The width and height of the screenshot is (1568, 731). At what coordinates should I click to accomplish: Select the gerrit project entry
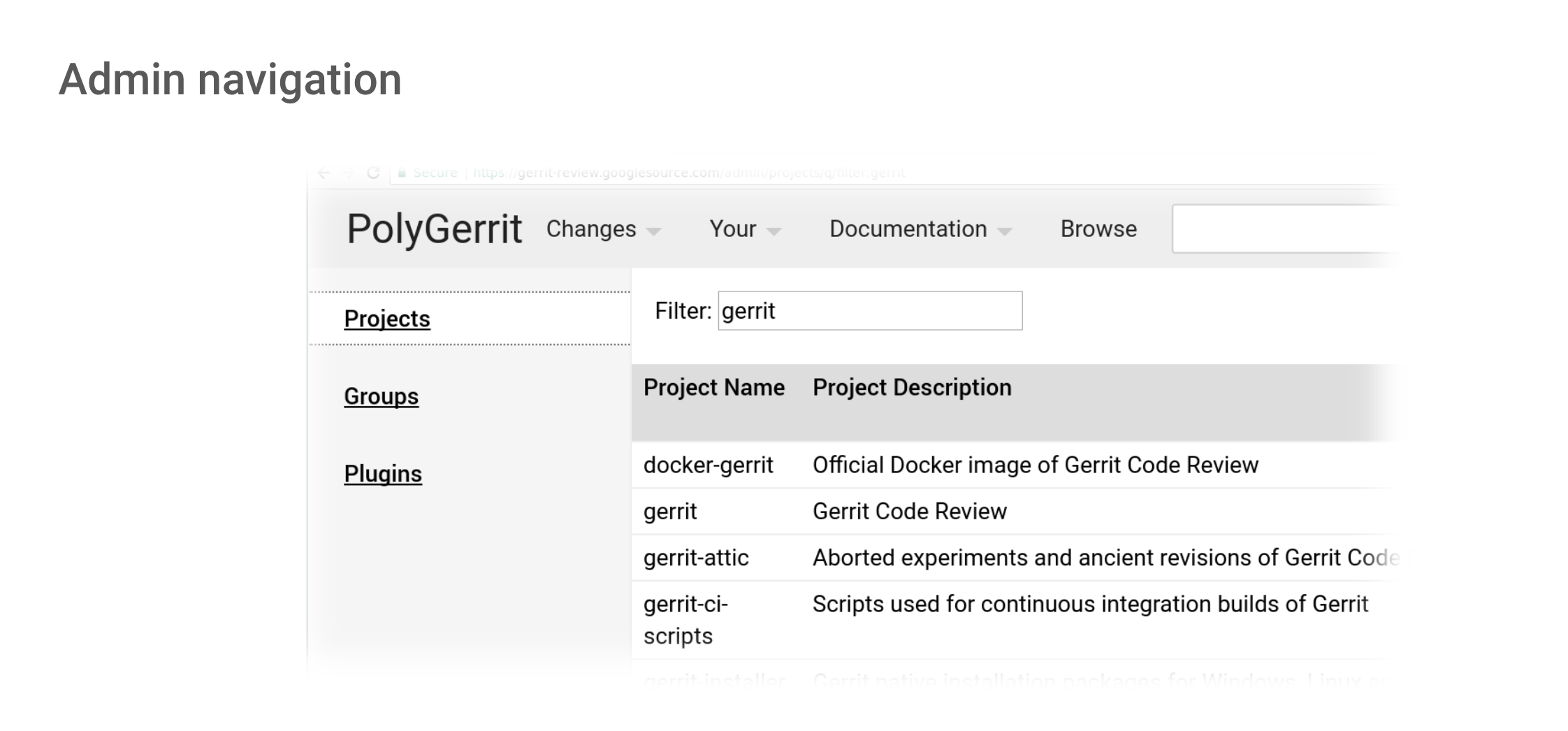tap(670, 512)
